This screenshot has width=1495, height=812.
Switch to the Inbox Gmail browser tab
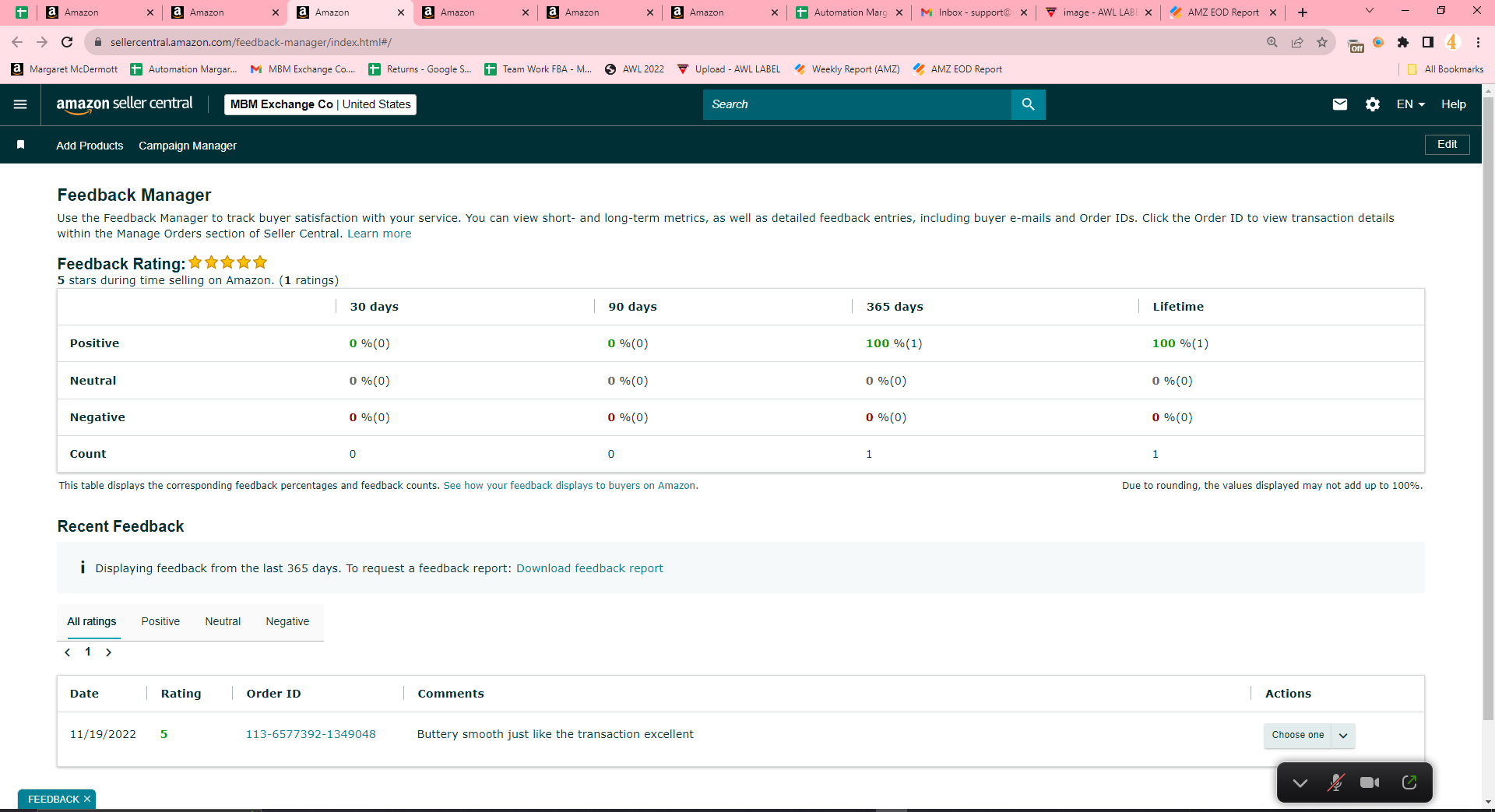973,12
